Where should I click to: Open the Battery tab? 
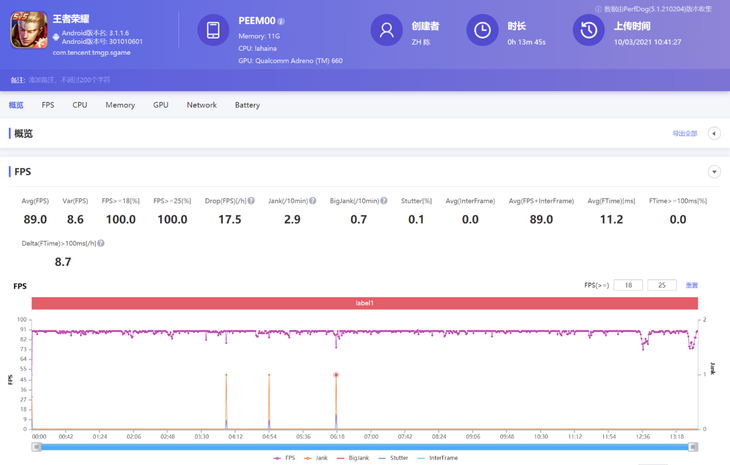247,105
